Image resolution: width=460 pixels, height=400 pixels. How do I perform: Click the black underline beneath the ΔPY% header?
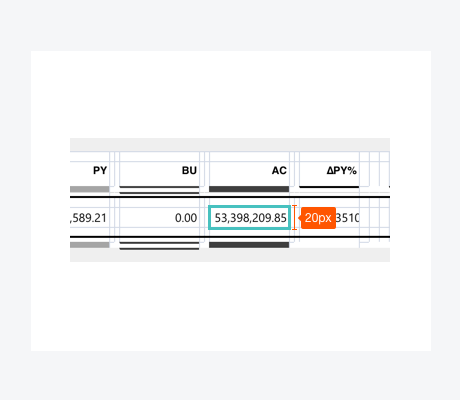click(329, 187)
